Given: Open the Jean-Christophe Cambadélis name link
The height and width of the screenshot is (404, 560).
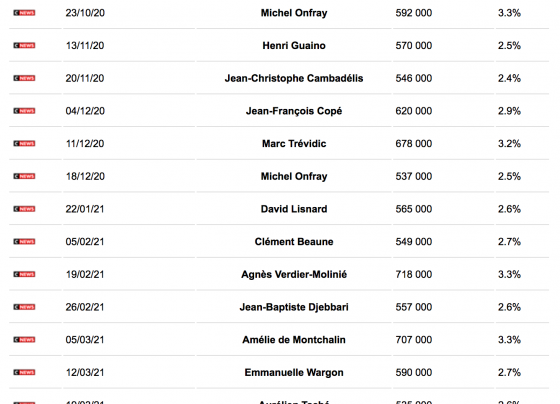Looking at the screenshot, I should coord(294,78).
